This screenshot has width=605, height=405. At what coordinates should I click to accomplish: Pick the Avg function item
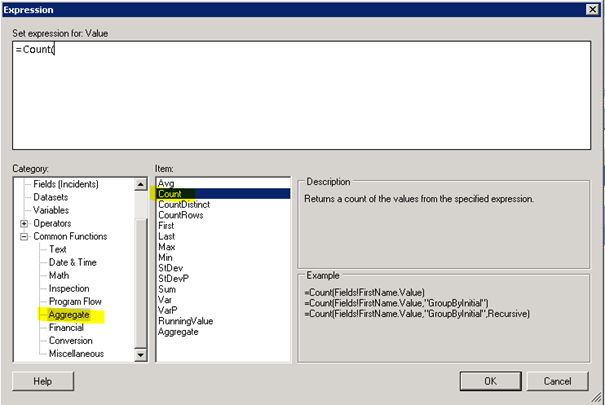(x=166, y=183)
